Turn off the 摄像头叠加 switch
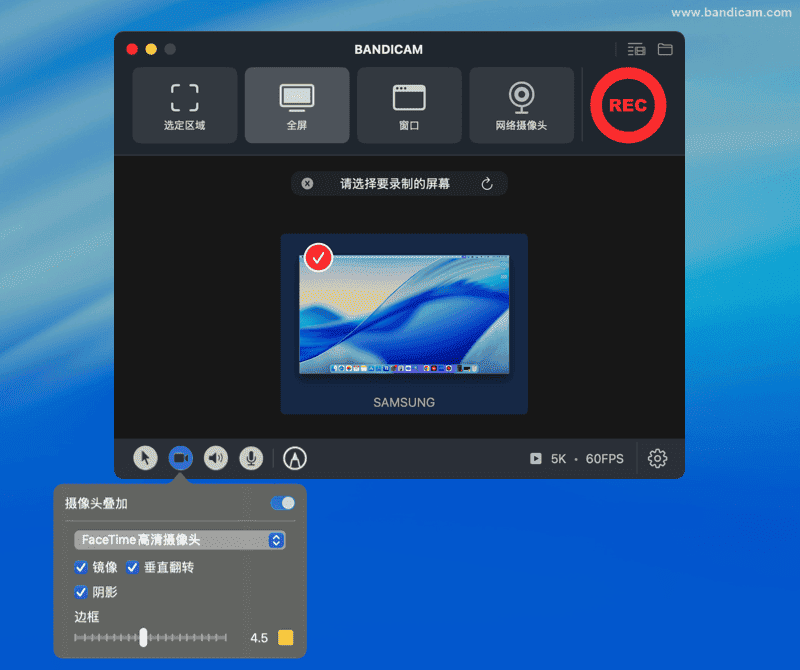 click(x=283, y=503)
